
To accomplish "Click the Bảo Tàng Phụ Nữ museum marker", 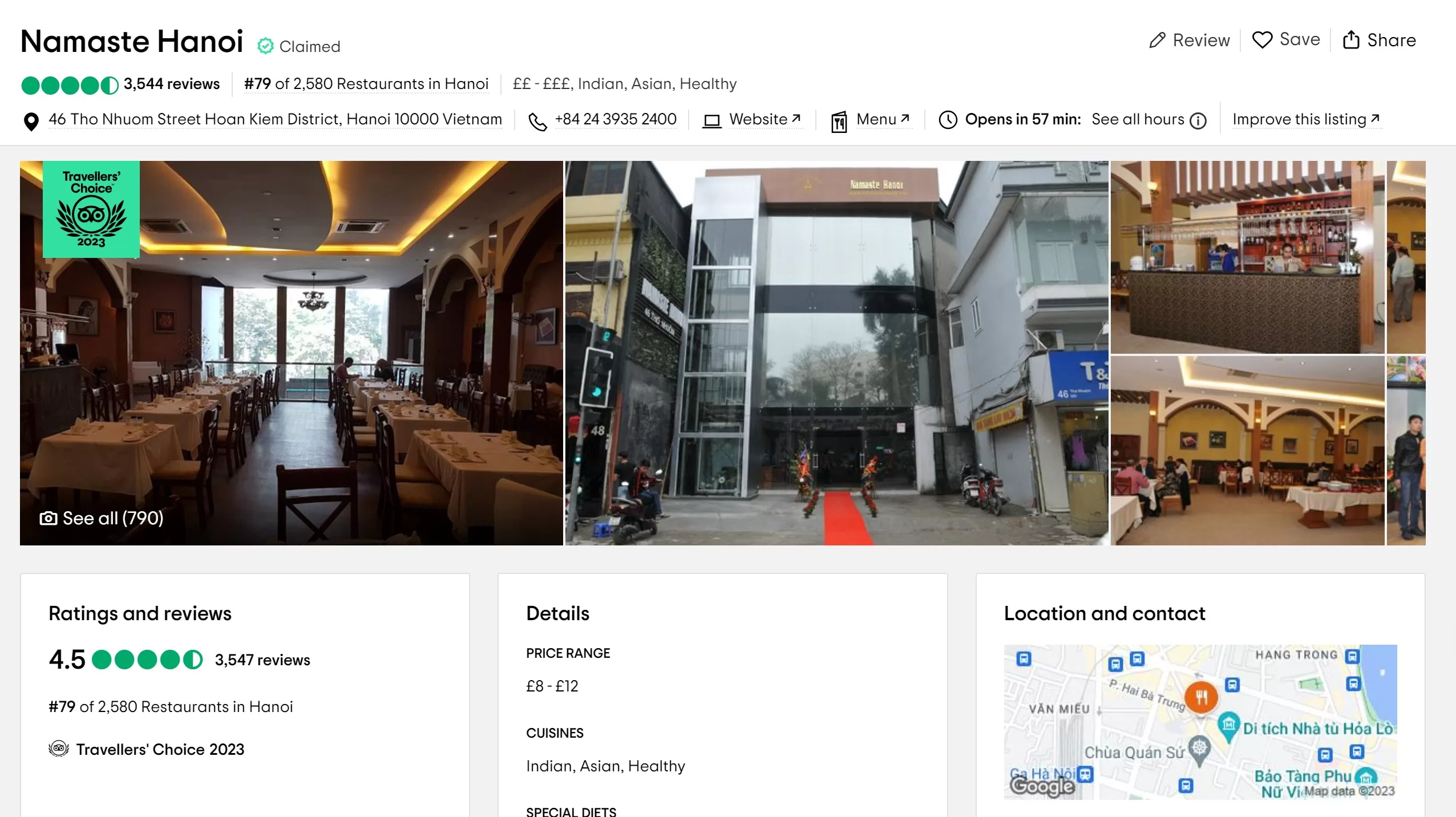I will [1366, 777].
